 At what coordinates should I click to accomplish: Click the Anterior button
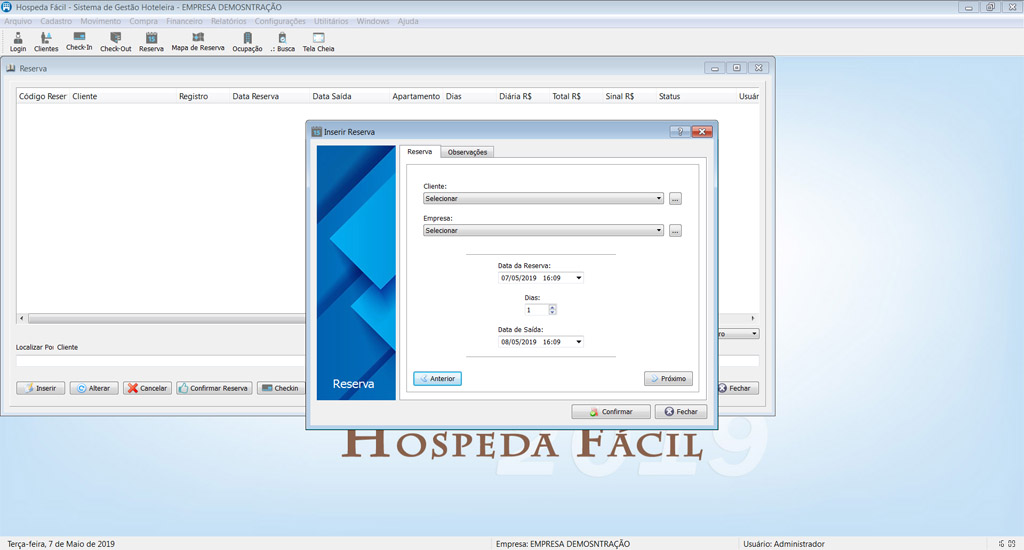coord(437,379)
